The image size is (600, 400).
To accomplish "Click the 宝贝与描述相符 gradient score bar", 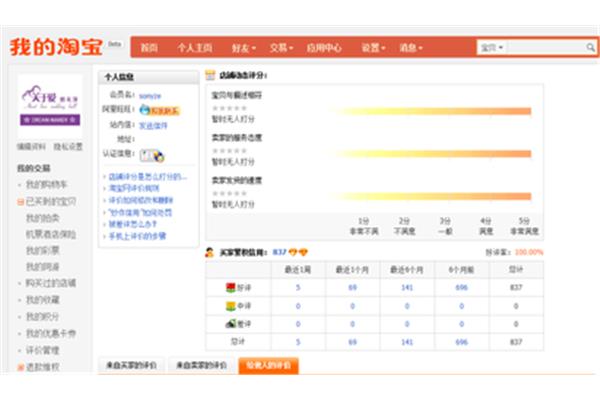I will pos(430,111).
